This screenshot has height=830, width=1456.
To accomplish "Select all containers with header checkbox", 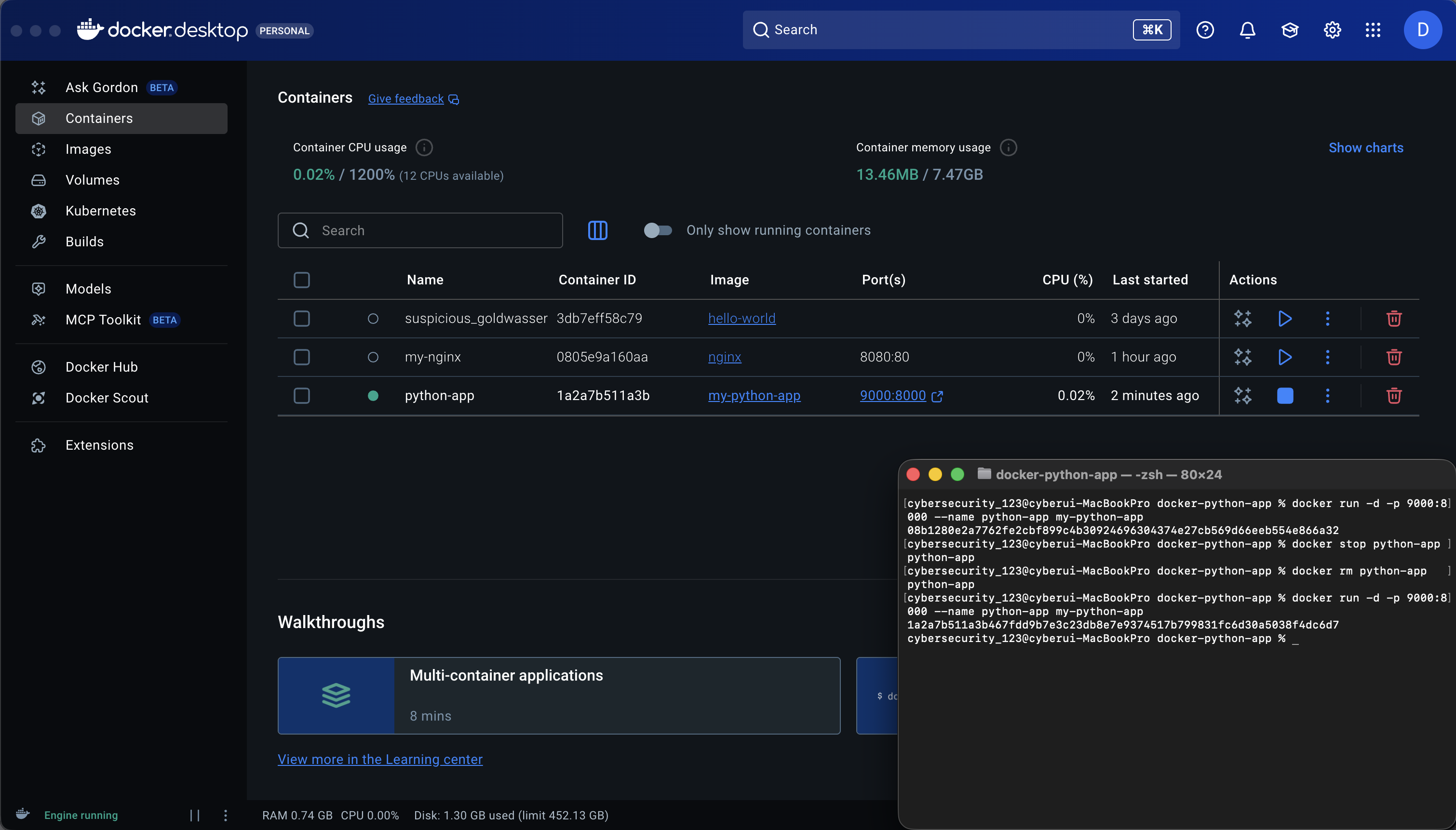I will (302, 280).
